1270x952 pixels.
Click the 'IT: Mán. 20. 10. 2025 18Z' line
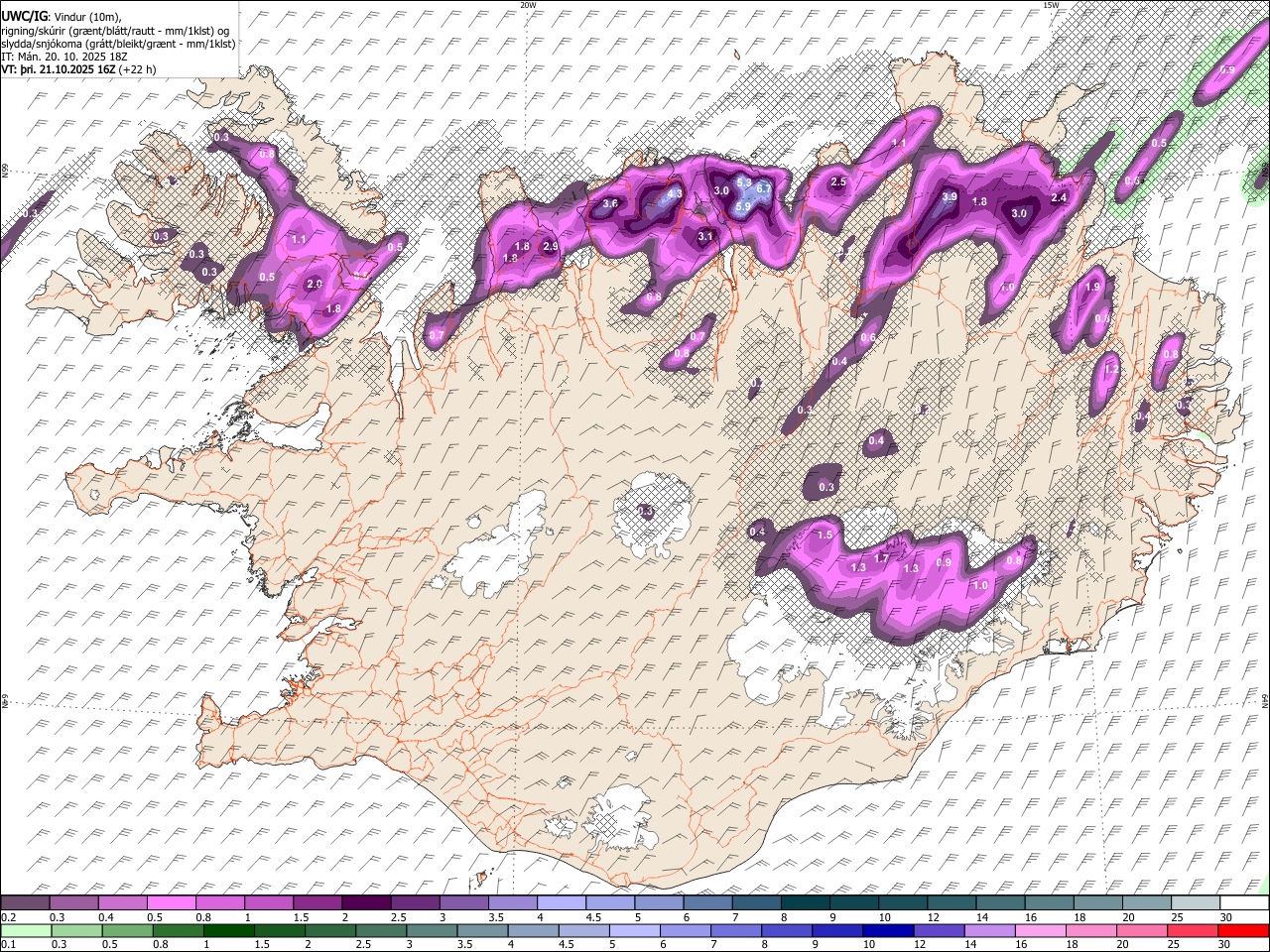click(x=64, y=58)
